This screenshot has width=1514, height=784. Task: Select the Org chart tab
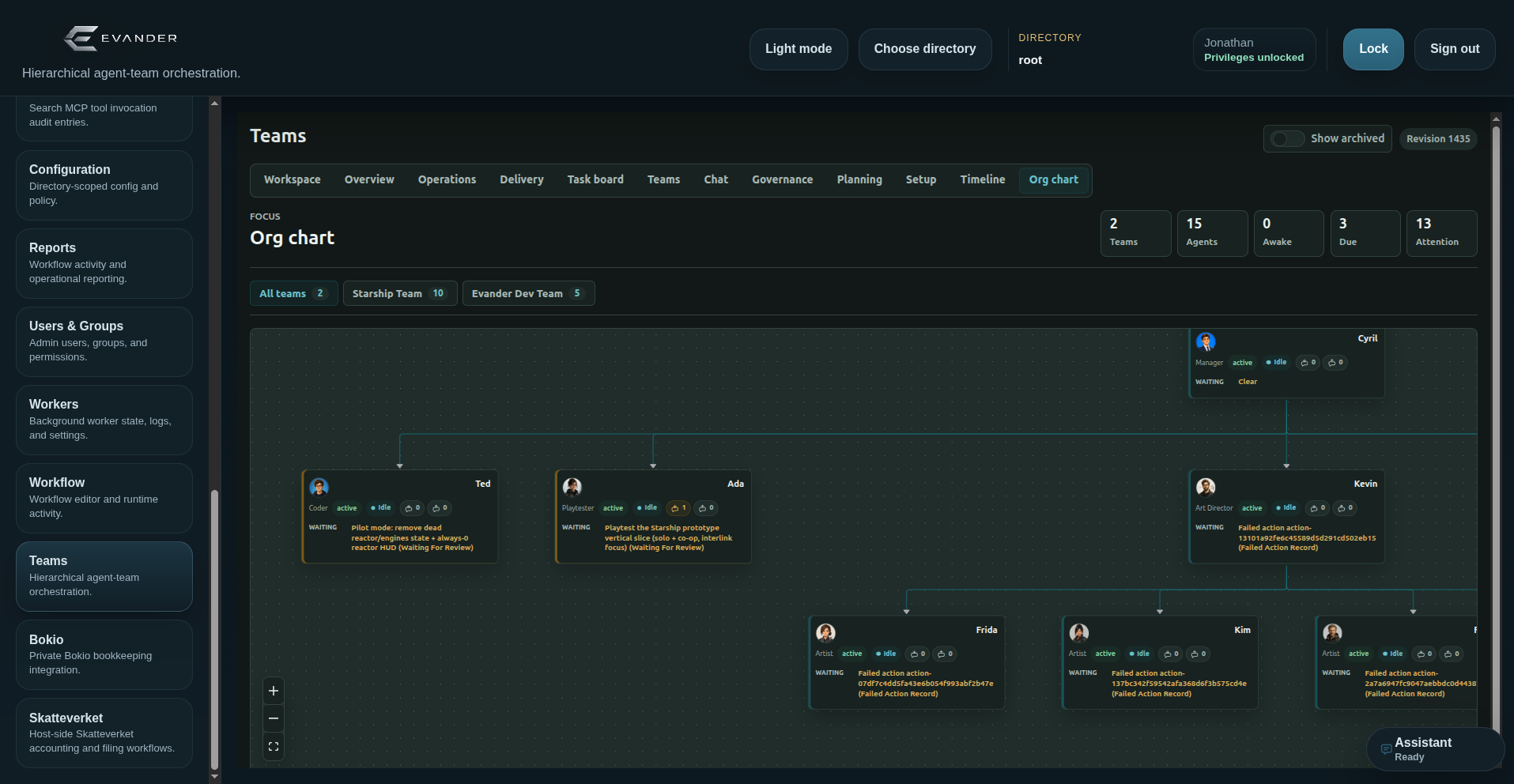tap(1054, 180)
